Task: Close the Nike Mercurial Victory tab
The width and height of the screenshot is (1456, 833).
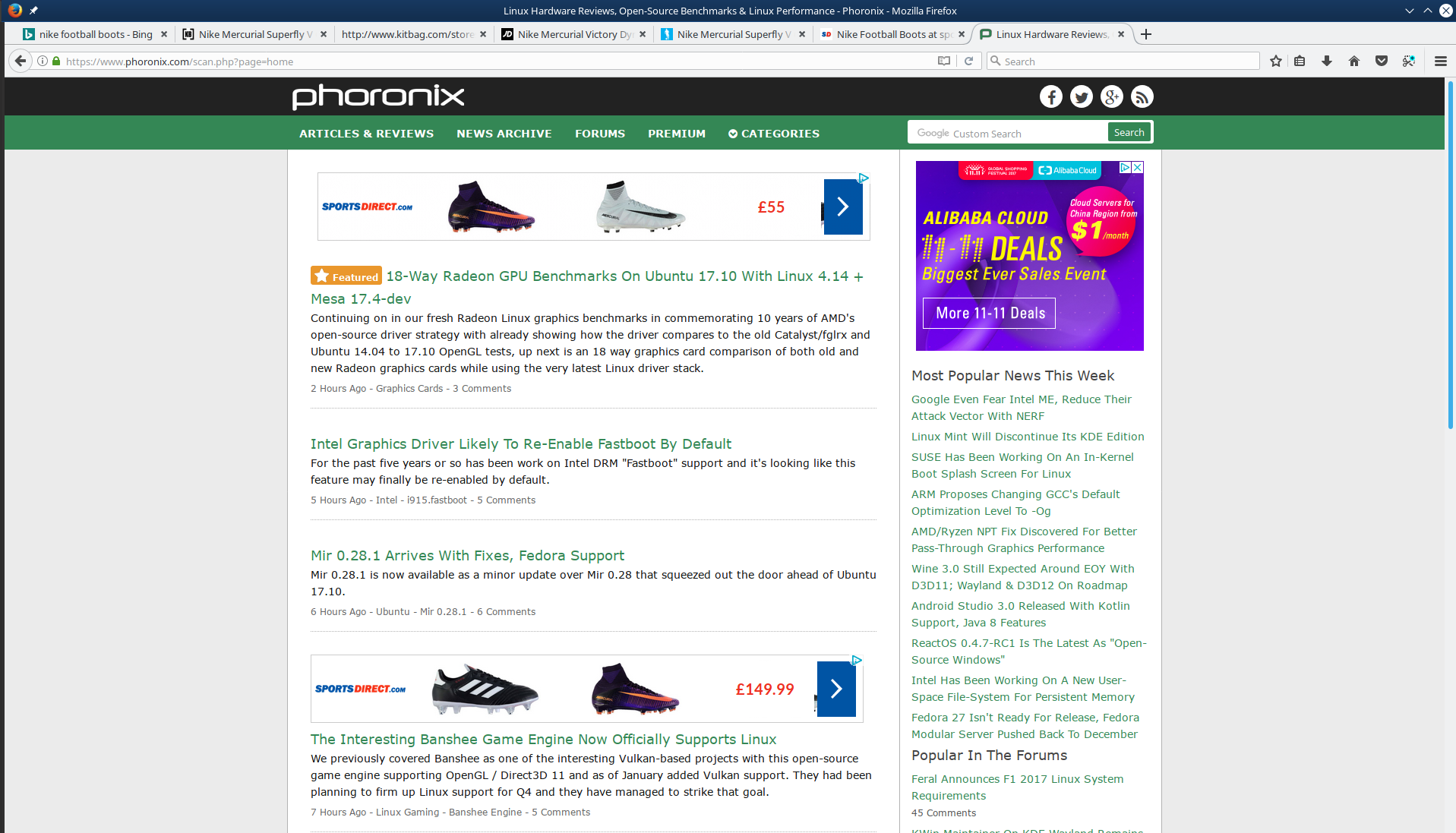Action: tap(643, 34)
